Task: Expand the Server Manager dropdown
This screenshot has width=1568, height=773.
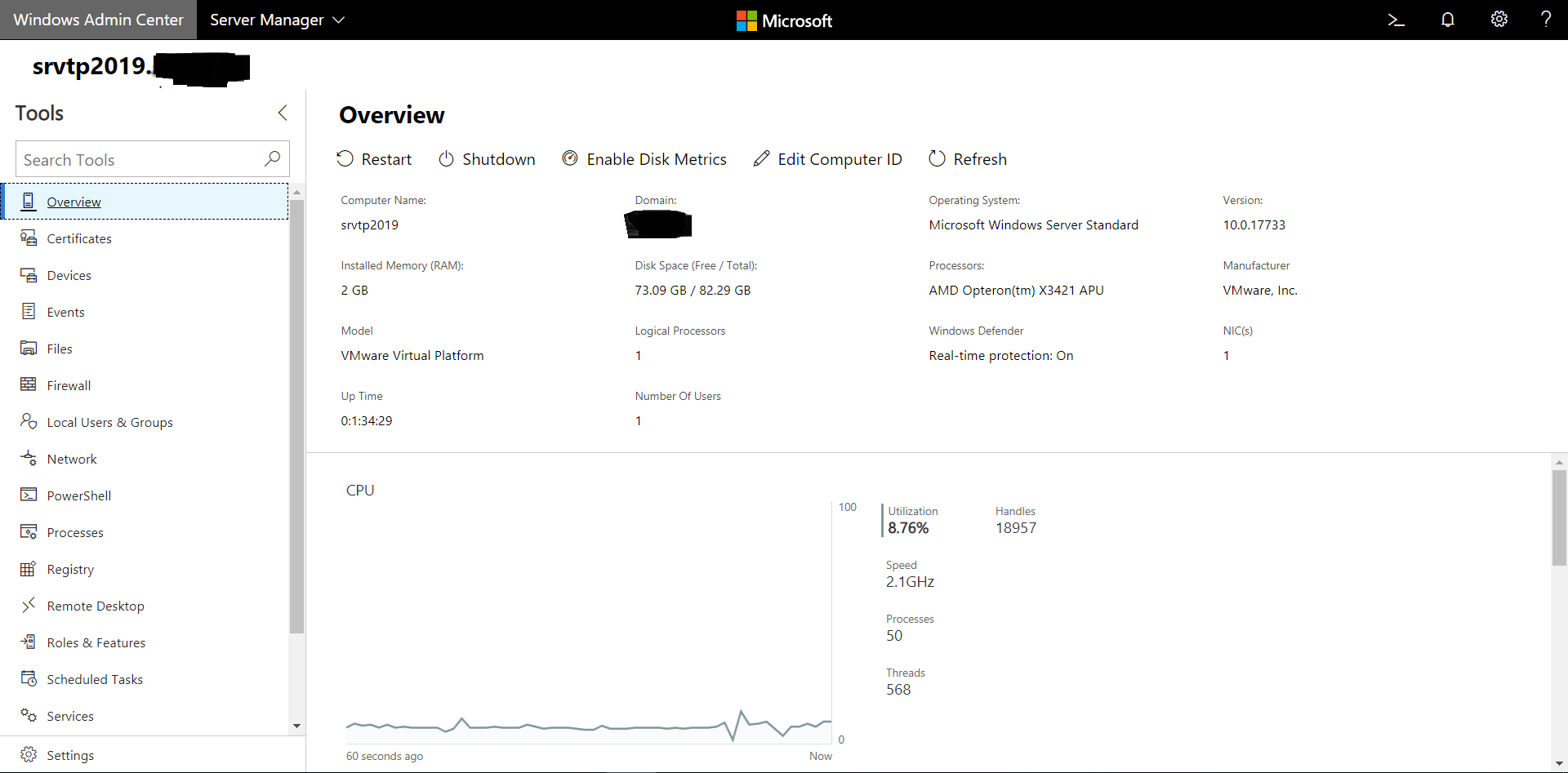Action: 277,20
